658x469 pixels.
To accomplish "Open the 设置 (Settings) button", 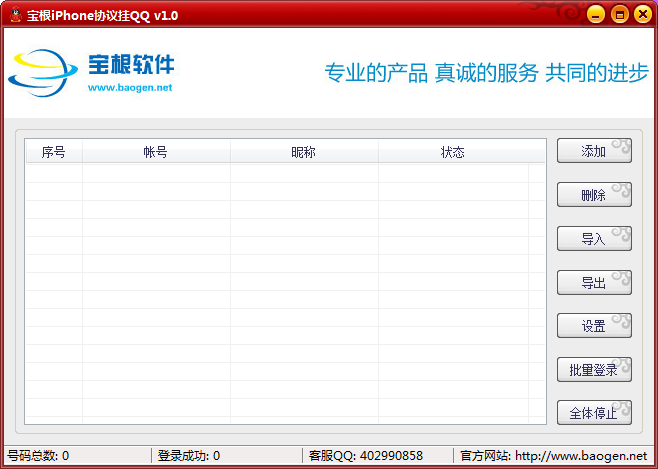I will (594, 326).
